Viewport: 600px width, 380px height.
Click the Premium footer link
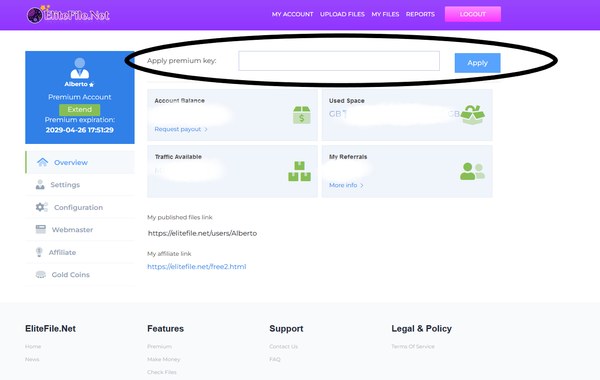159,346
